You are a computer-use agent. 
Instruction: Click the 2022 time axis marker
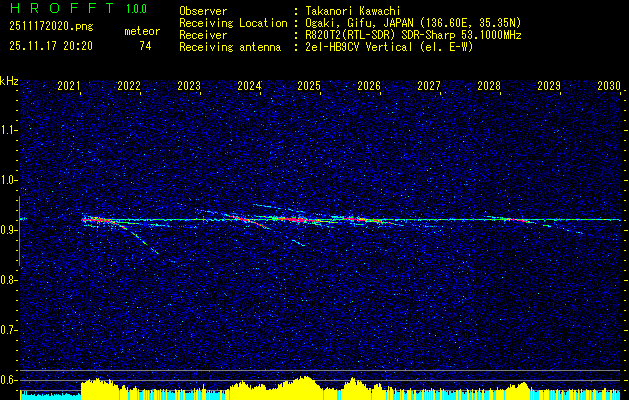[129, 85]
